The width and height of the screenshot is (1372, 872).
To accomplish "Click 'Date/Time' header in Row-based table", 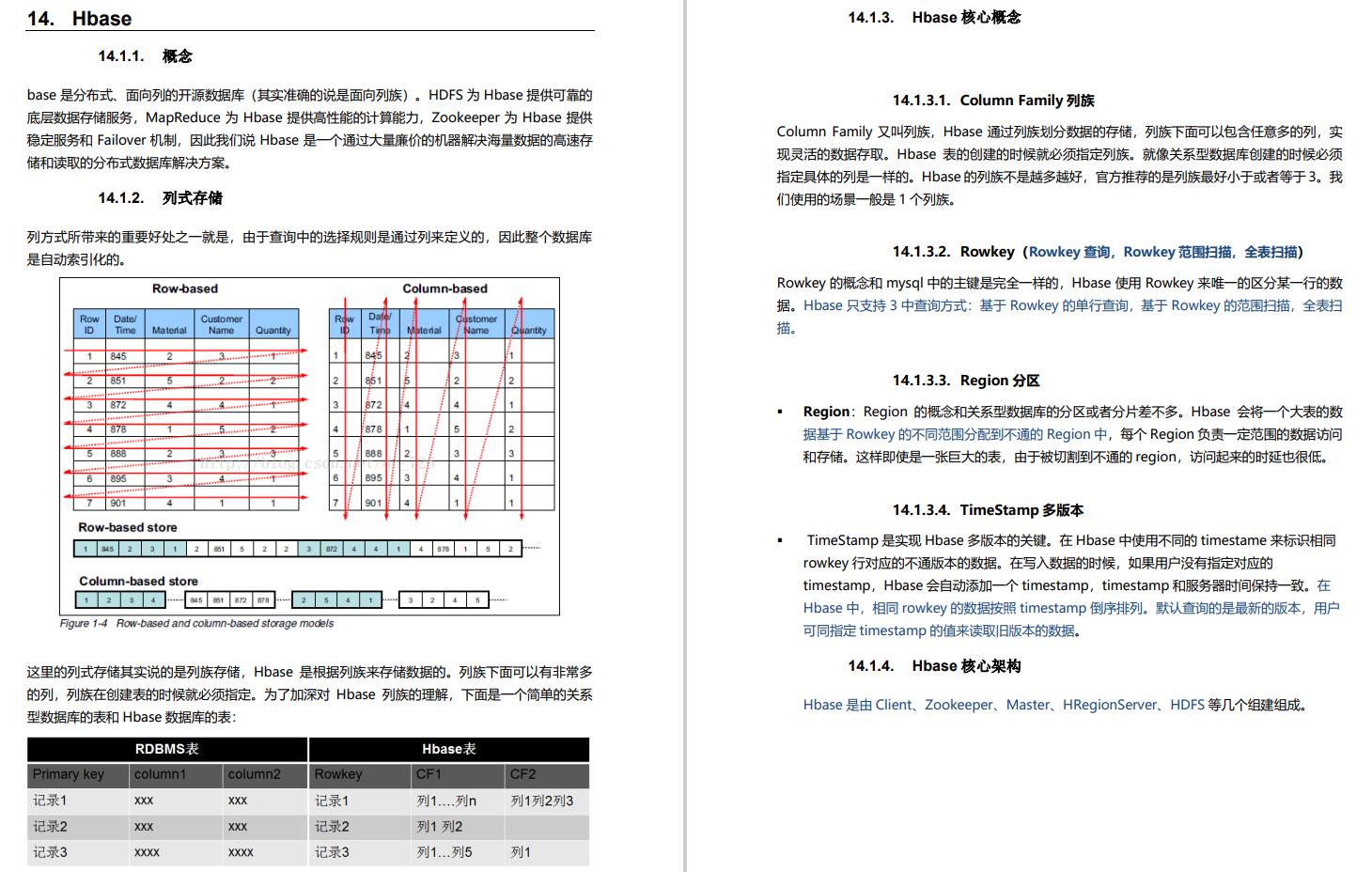I will [125, 324].
